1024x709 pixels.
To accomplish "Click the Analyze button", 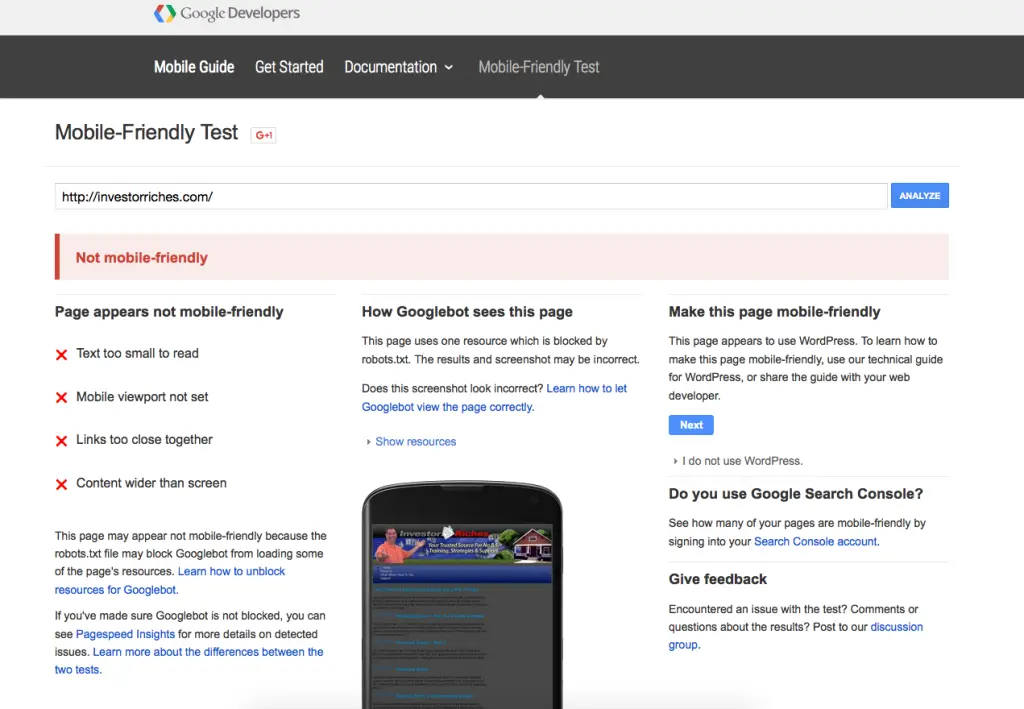I will 920,196.
